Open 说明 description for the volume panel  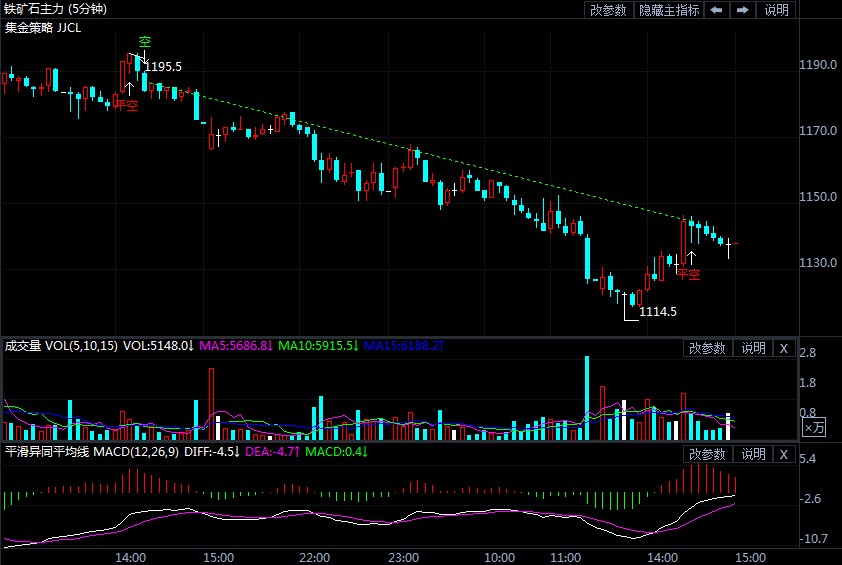pyautogui.click(x=752, y=348)
